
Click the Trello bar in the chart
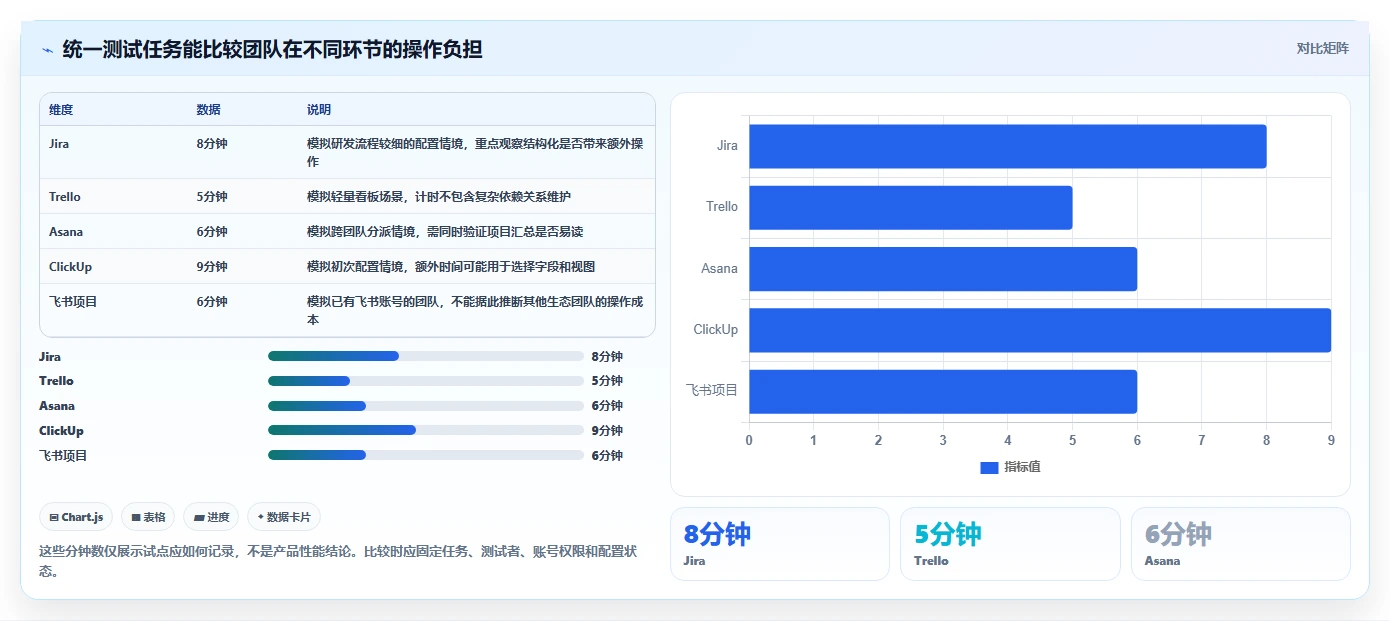point(911,207)
